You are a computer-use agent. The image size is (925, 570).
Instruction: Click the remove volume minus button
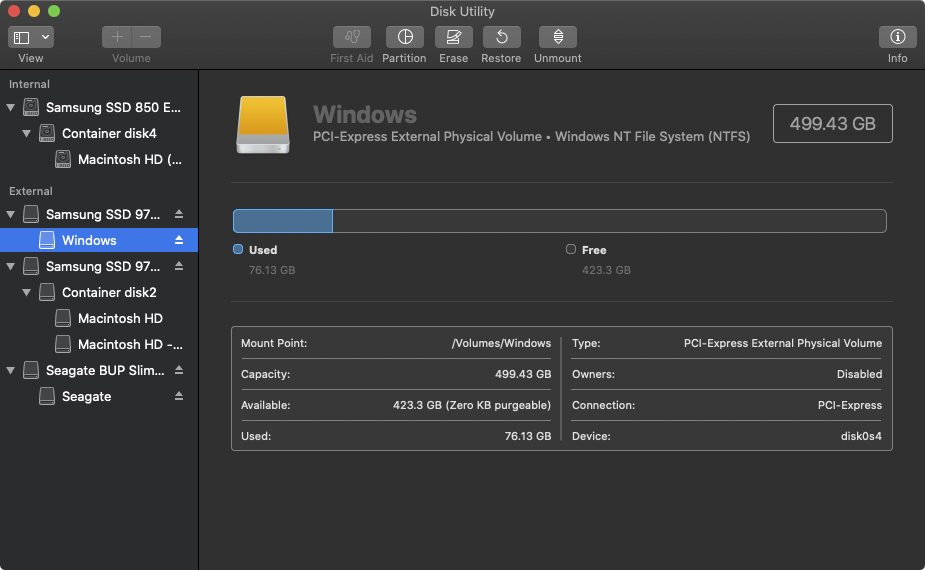click(146, 37)
